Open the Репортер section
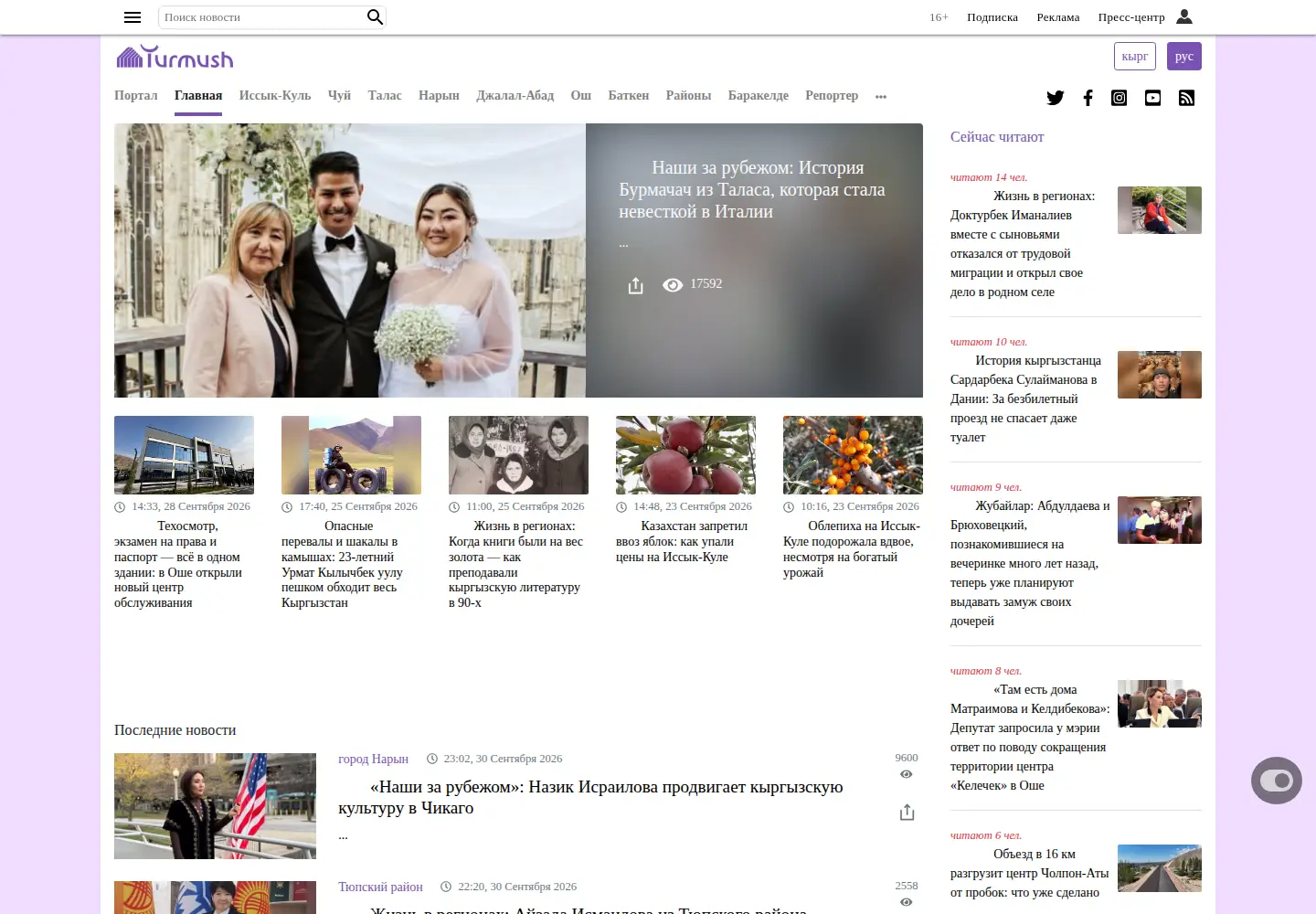The height and width of the screenshot is (914, 1316). pos(832,96)
